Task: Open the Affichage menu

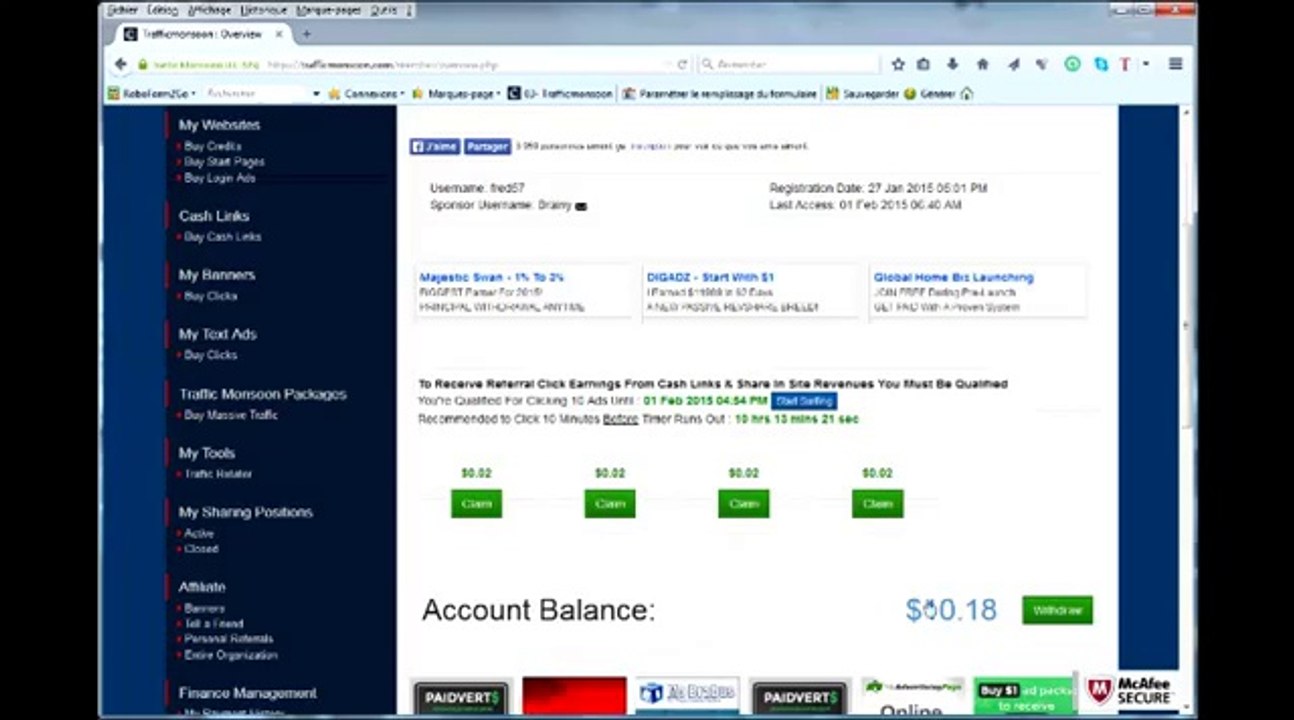Action: (x=209, y=9)
